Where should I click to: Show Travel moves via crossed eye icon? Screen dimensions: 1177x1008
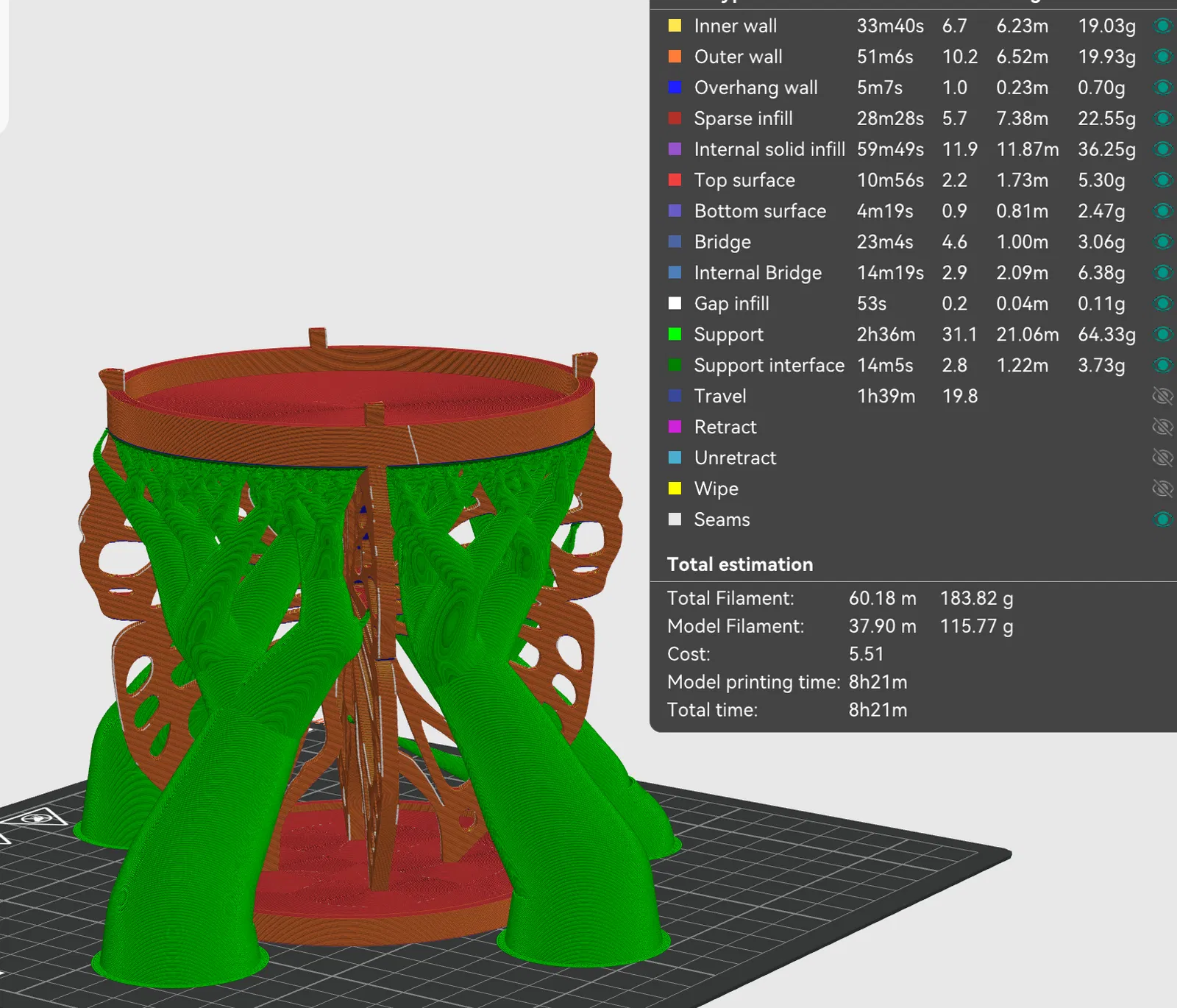pos(1162,397)
